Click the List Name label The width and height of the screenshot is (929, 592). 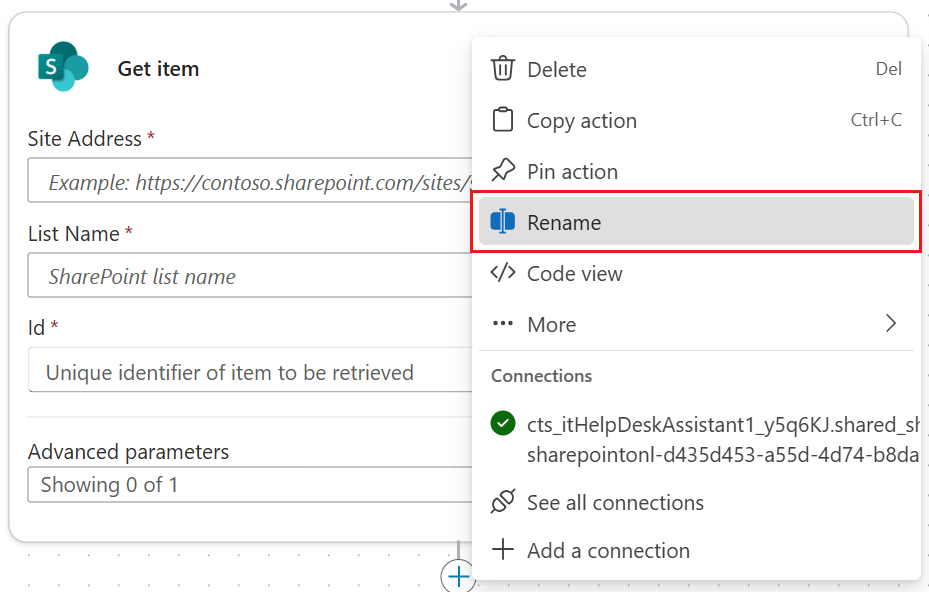click(73, 233)
